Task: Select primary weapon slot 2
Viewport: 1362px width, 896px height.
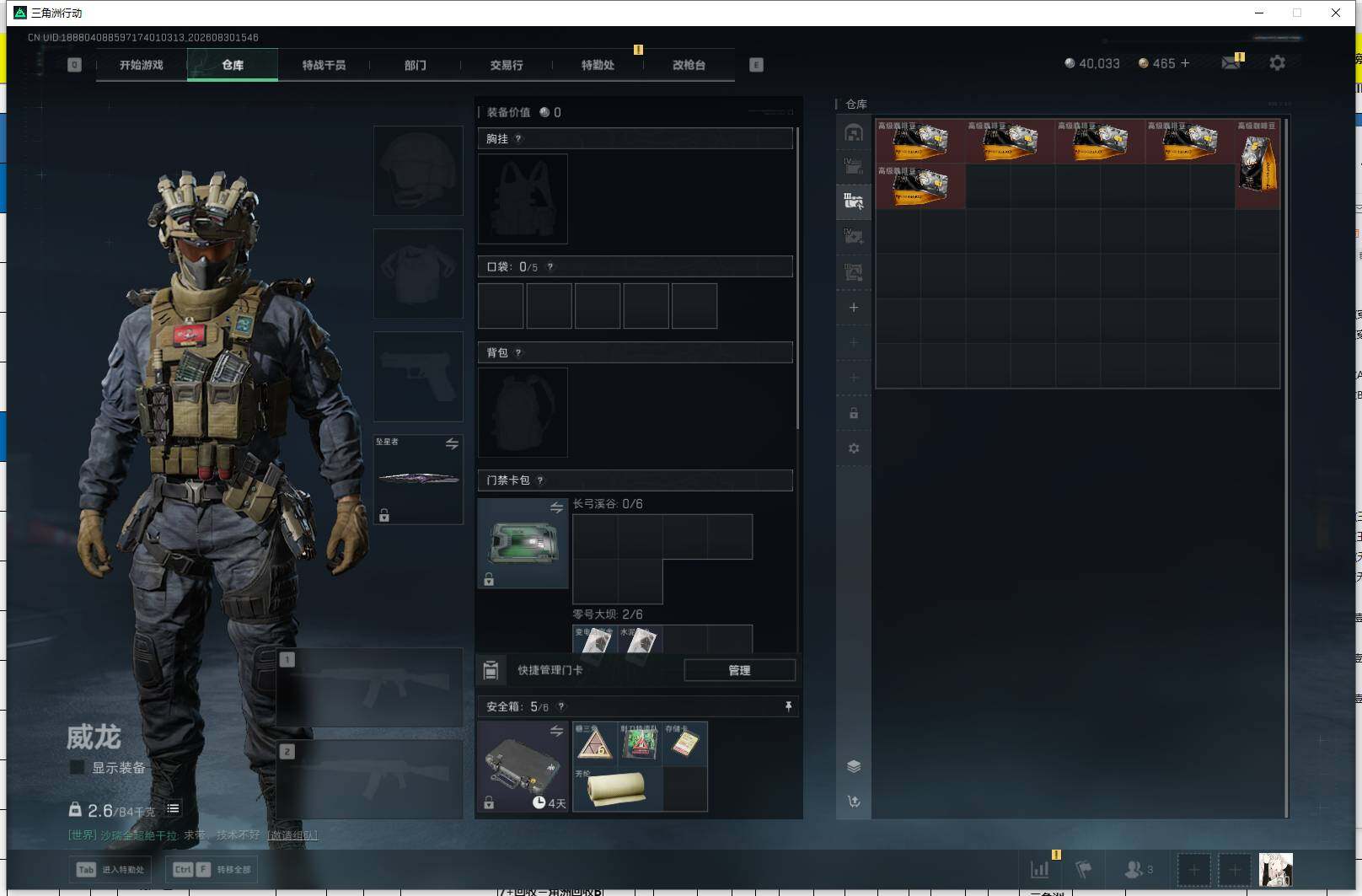Action: pyautogui.click(x=369, y=780)
